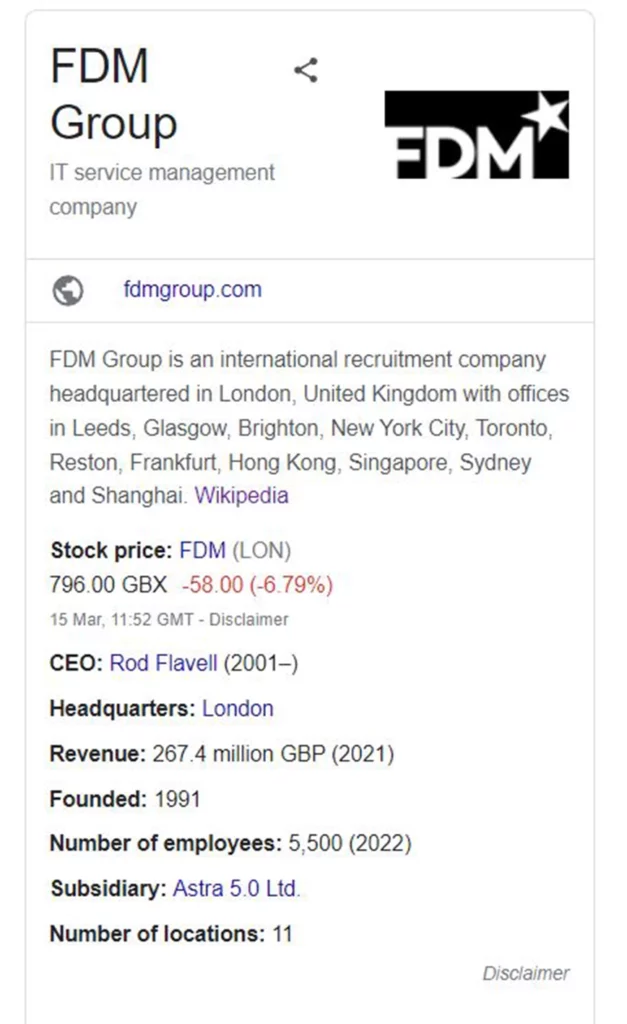The image size is (627, 1024).
Task: Open the FDM logo image
Action: pos(476,135)
